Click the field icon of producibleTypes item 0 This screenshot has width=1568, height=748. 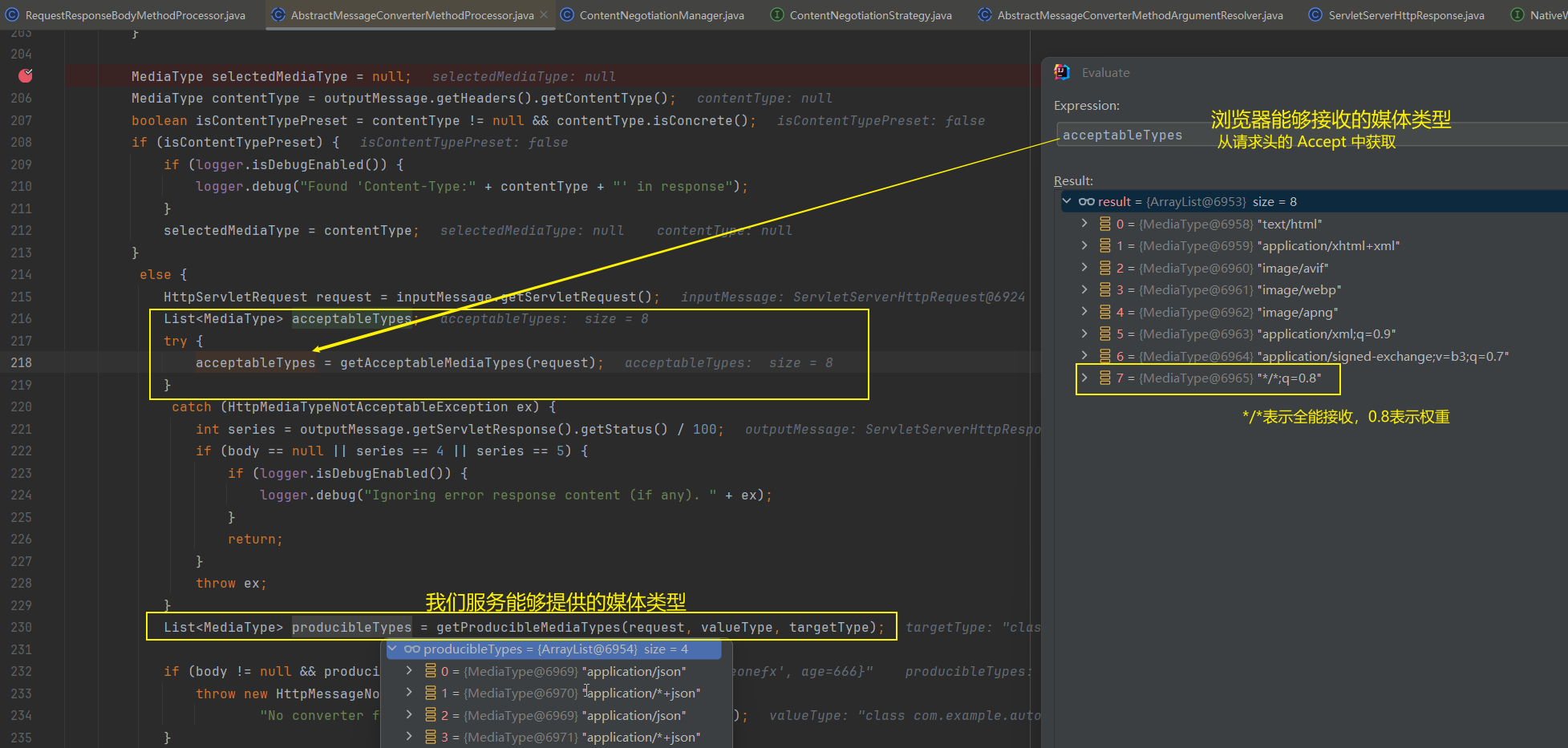[x=431, y=670]
